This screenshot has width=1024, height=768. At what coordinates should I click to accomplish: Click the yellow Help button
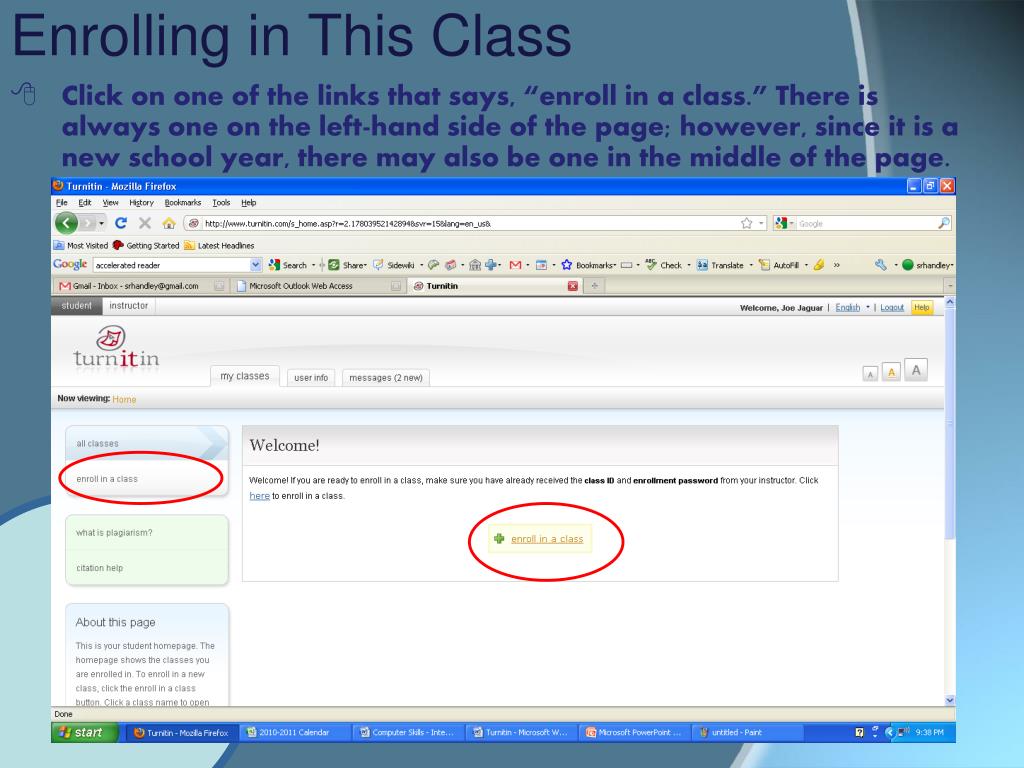(x=921, y=308)
